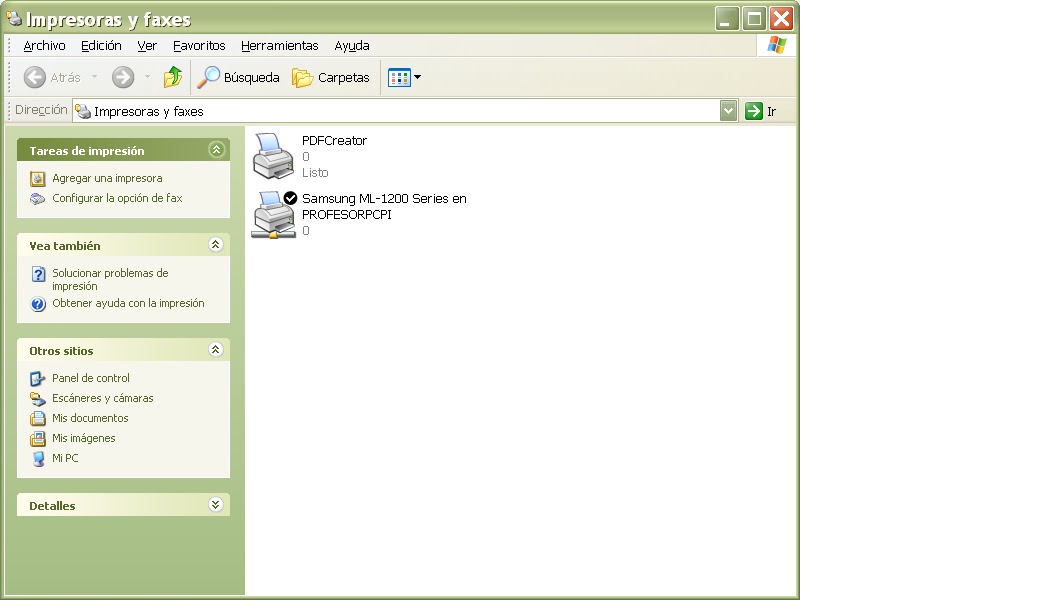Screen dimensions: 1044x613
Task: Expand the Dirección address dropdown
Action: pyautogui.click(x=728, y=110)
